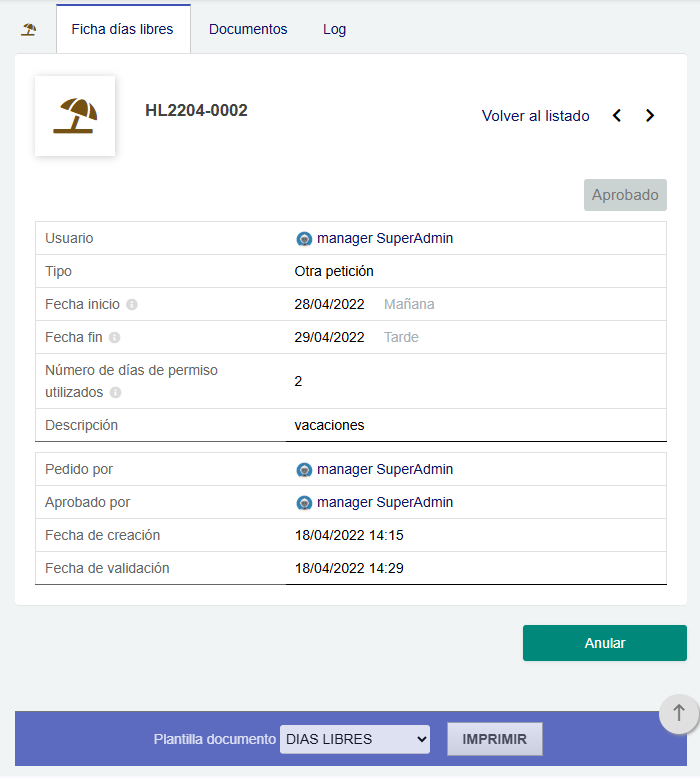Click the vacaciones description value

(x=329, y=425)
